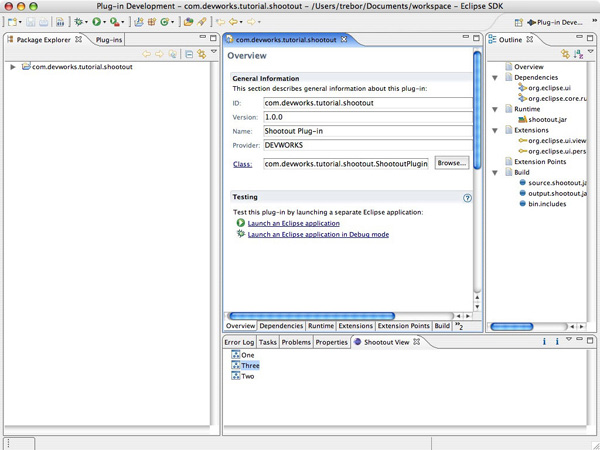Click the Back arrow in main toolbar
Image resolution: width=600 pixels, height=450 pixels.
(x=233, y=22)
